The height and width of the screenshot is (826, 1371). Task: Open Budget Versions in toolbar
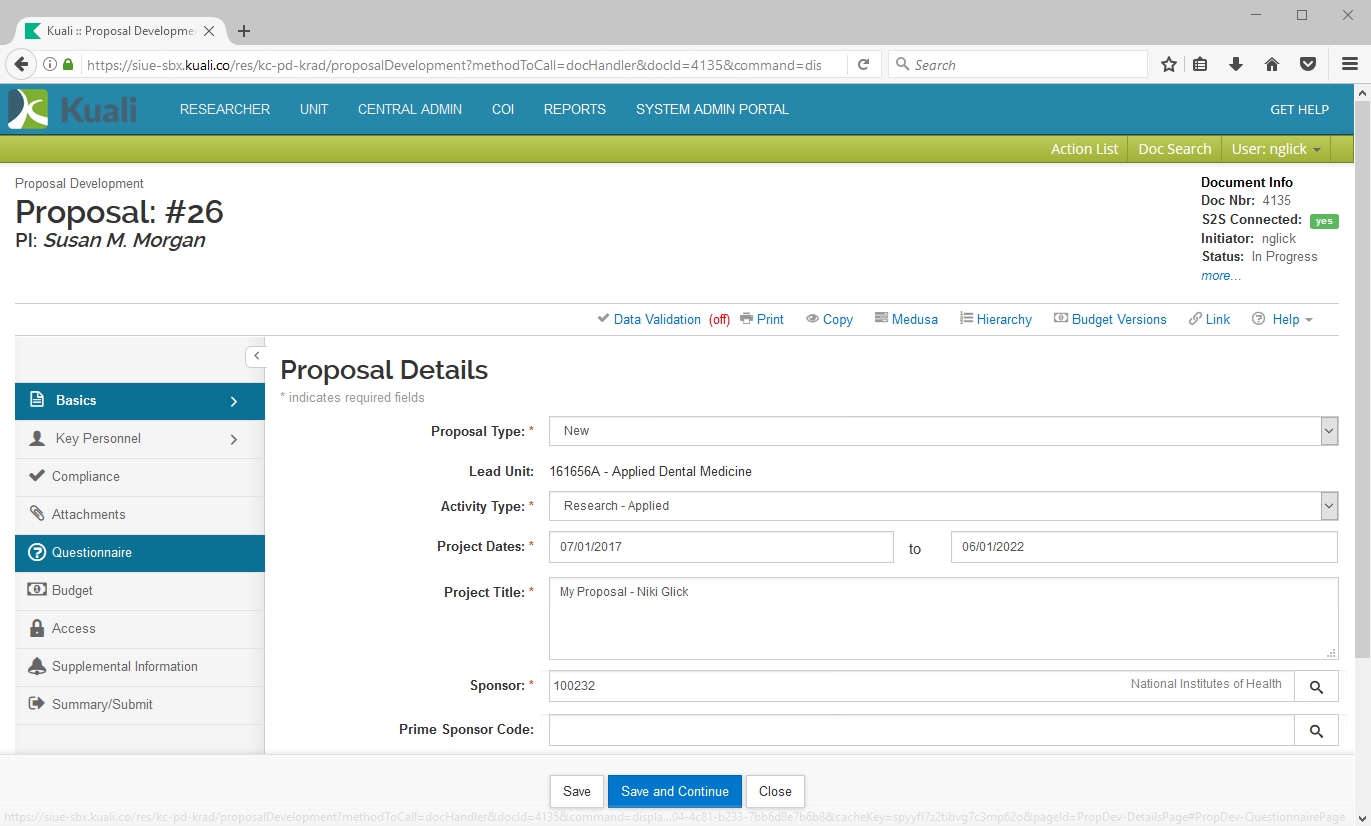(1110, 319)
